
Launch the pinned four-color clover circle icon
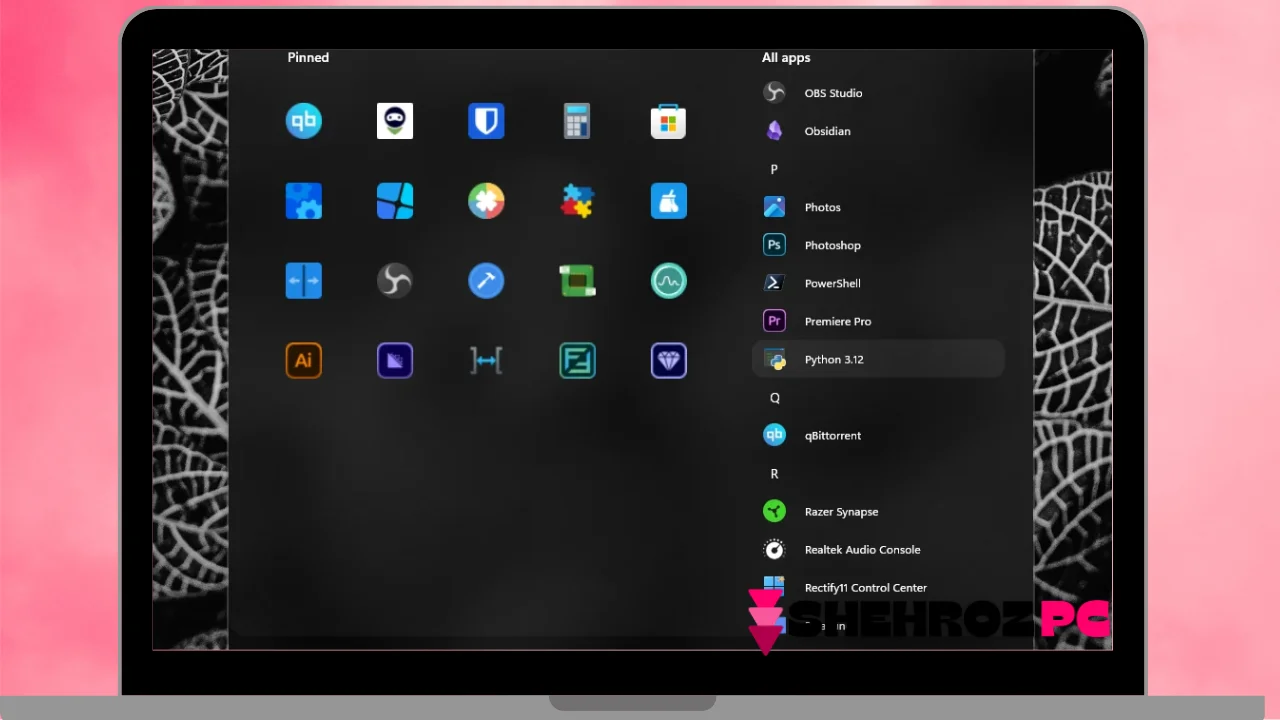(486, 201)
